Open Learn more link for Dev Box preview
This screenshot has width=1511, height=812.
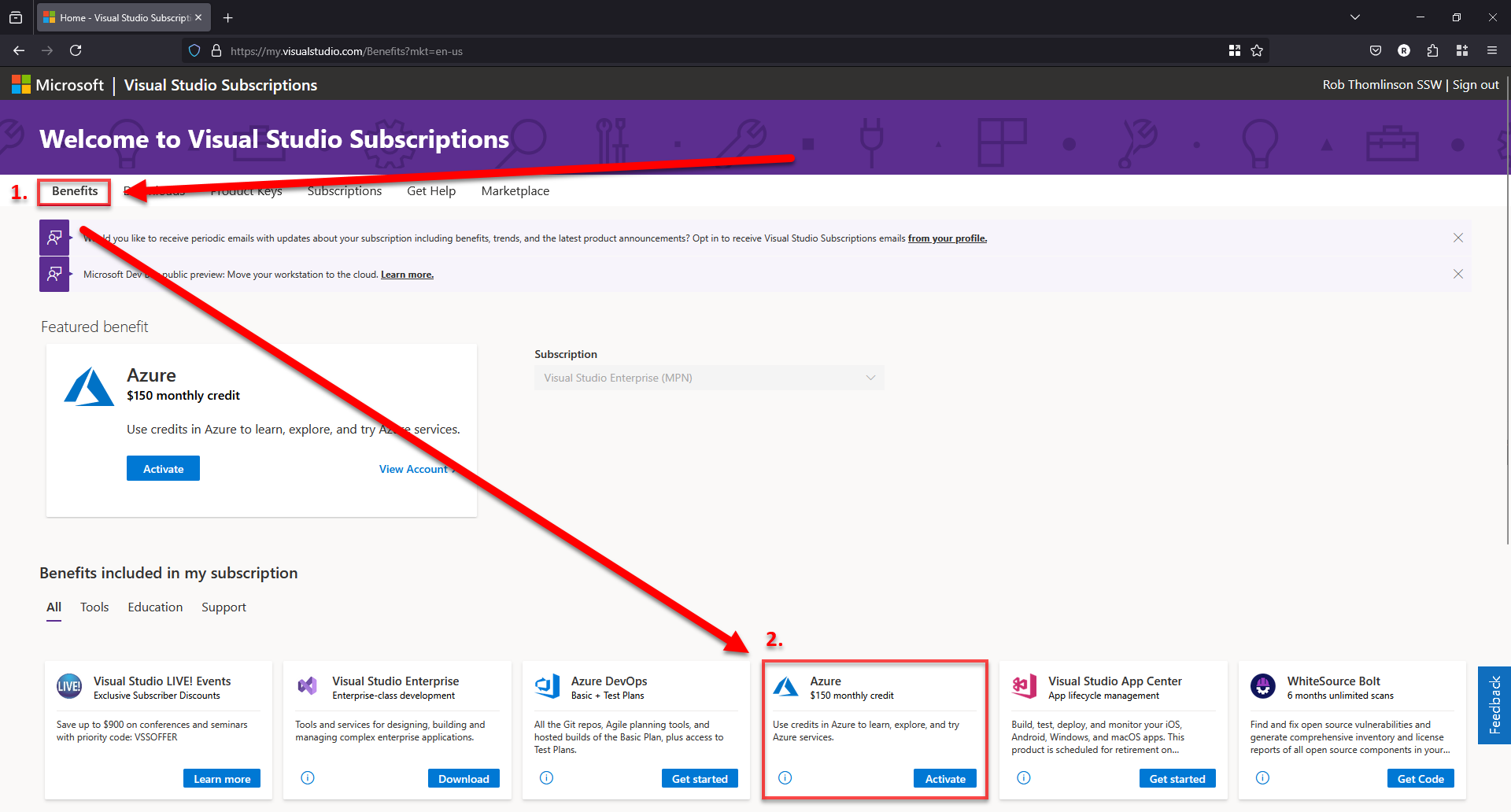pyautogui.click(x=407, y=275)
